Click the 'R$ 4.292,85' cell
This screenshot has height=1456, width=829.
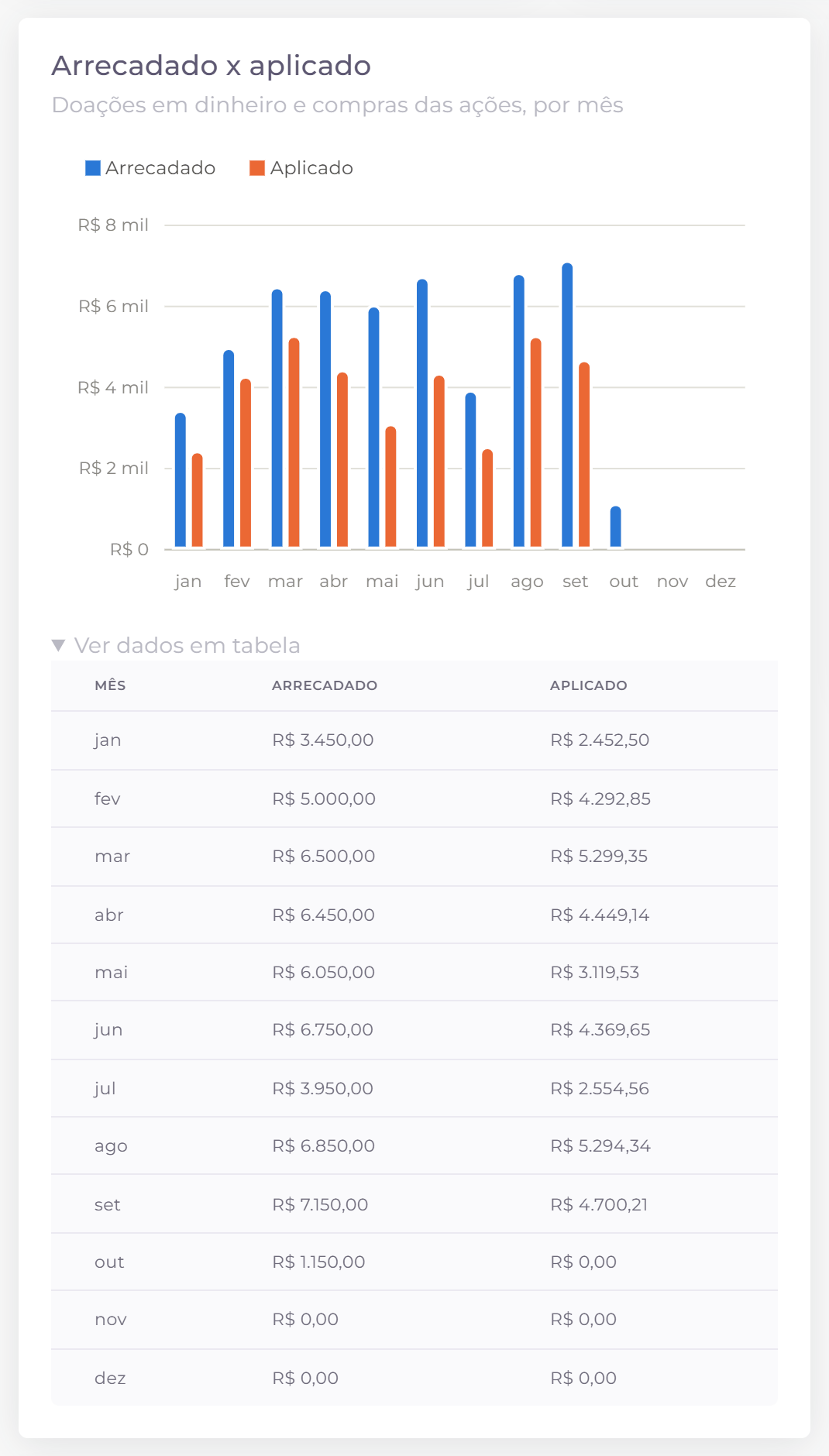600,798
